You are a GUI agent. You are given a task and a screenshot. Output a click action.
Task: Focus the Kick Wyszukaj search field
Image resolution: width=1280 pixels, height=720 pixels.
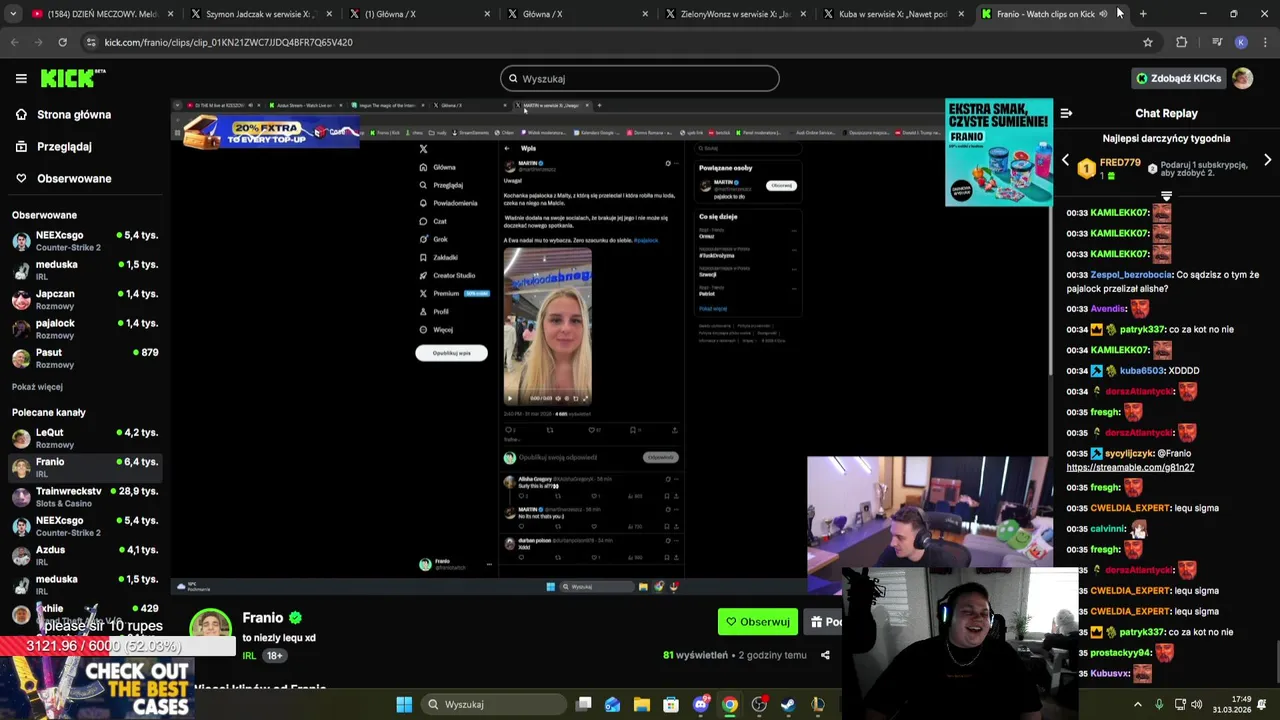(x=640, y=78)
